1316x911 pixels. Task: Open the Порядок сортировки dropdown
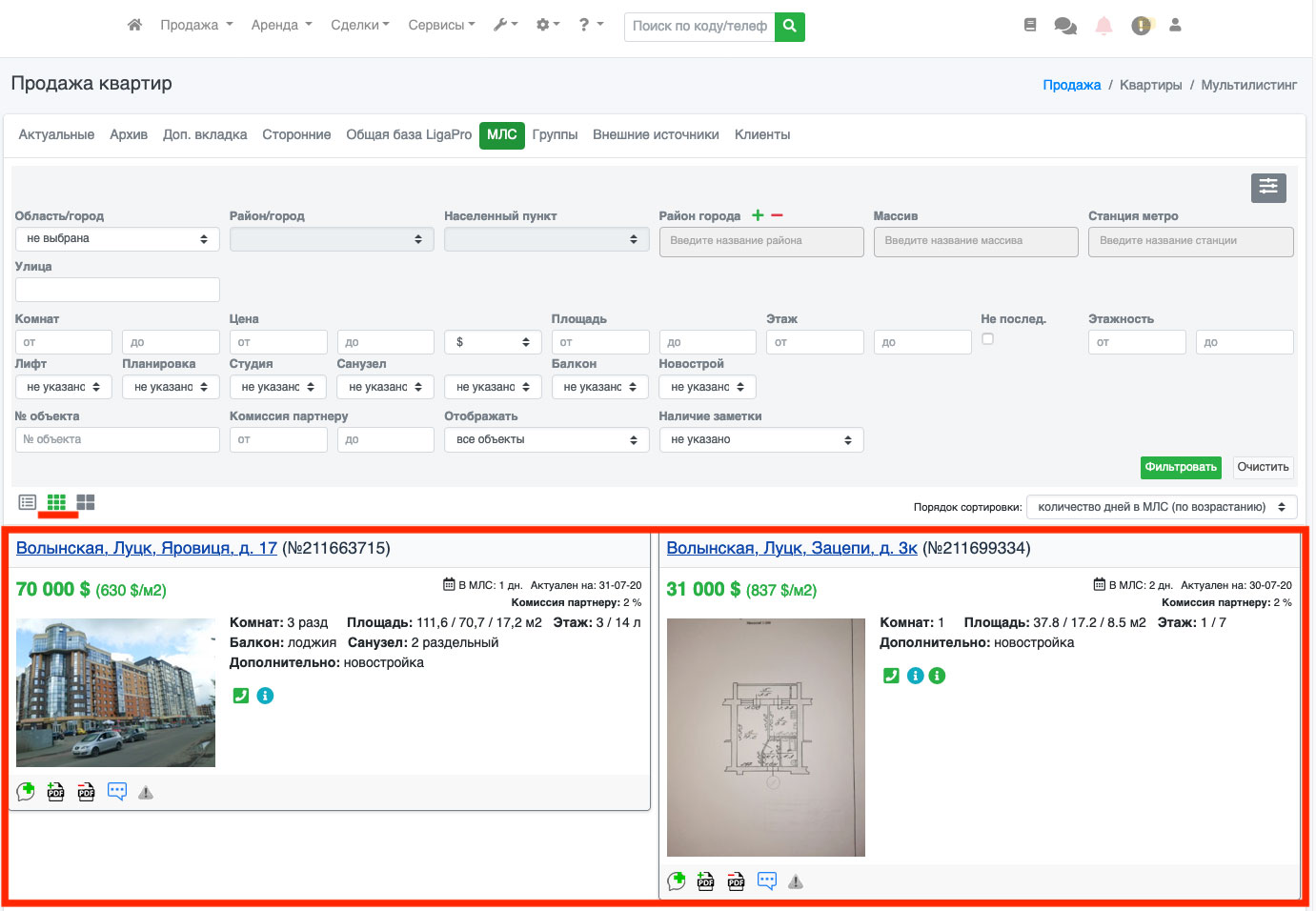point(1161,507)
